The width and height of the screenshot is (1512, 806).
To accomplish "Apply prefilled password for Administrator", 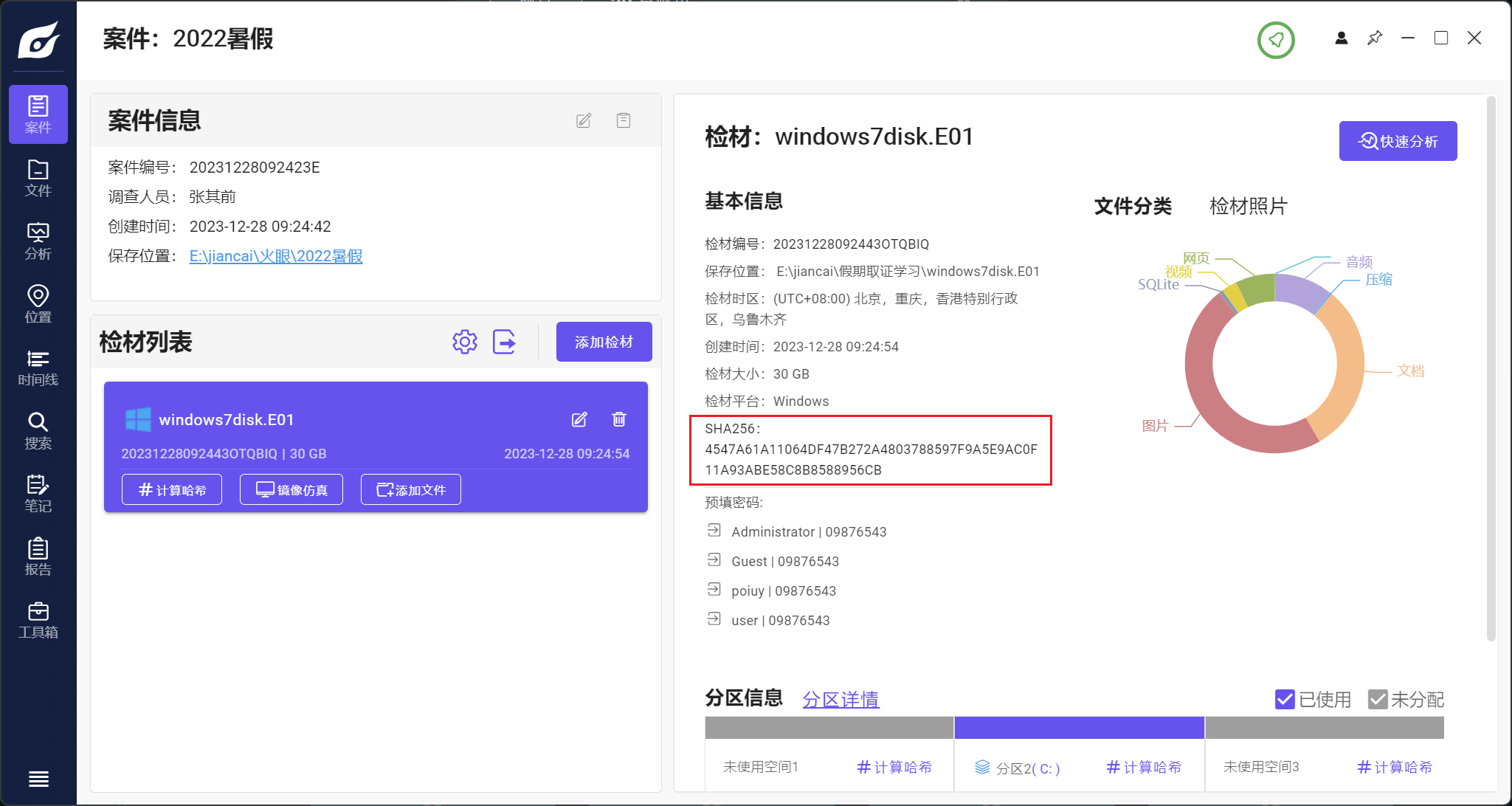I will click(714, 531).
